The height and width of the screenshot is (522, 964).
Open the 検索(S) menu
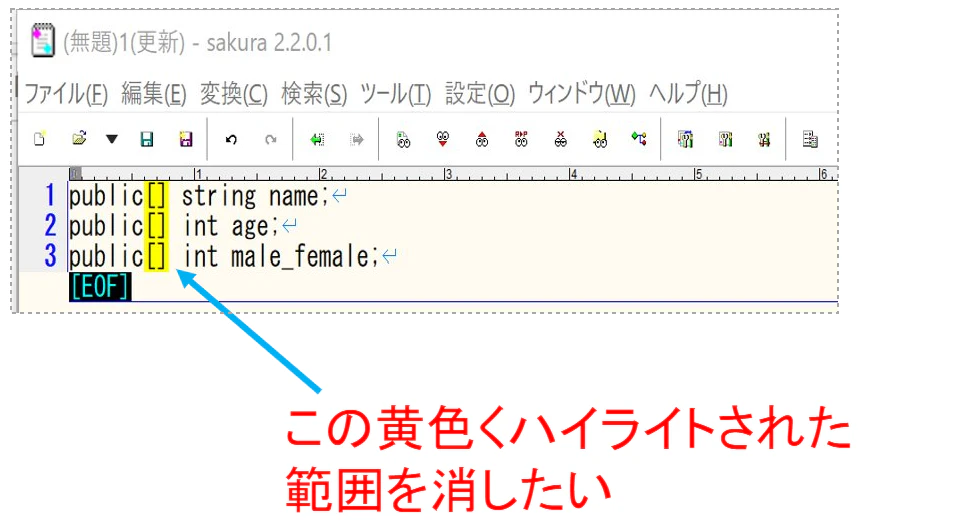[x=314, y=95]
